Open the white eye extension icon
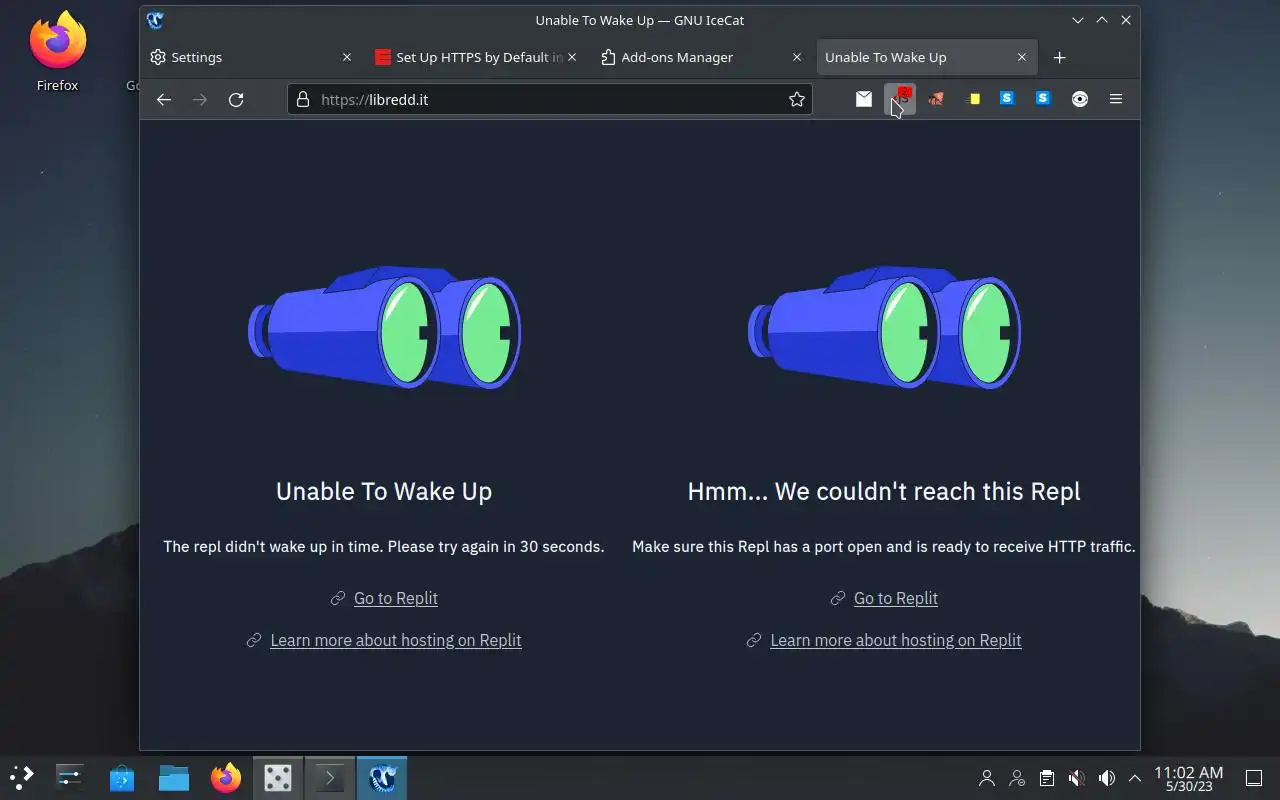 [1080, 99]
